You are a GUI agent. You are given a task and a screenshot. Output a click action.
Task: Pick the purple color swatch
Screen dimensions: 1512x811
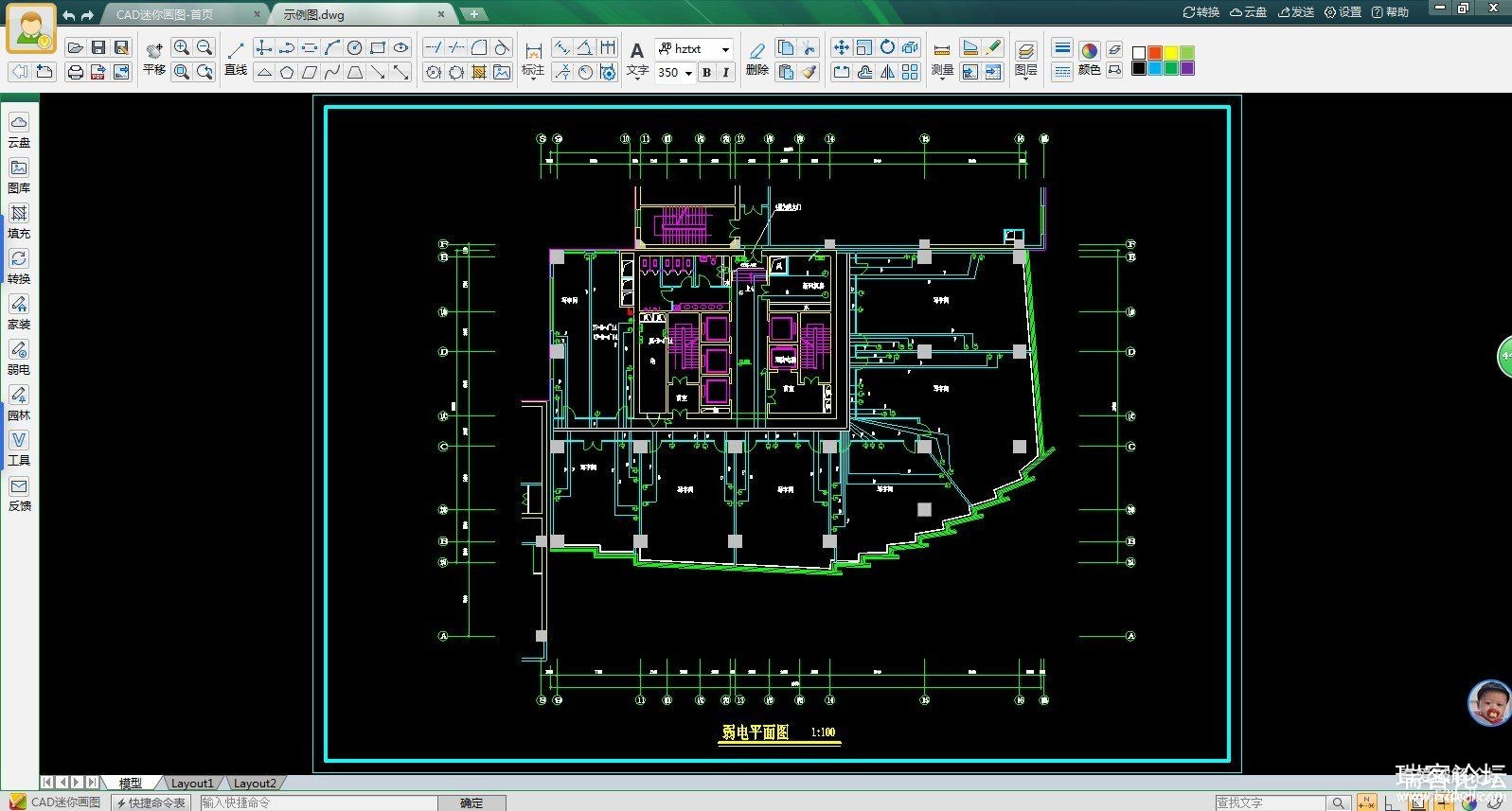coord(1187,68)
